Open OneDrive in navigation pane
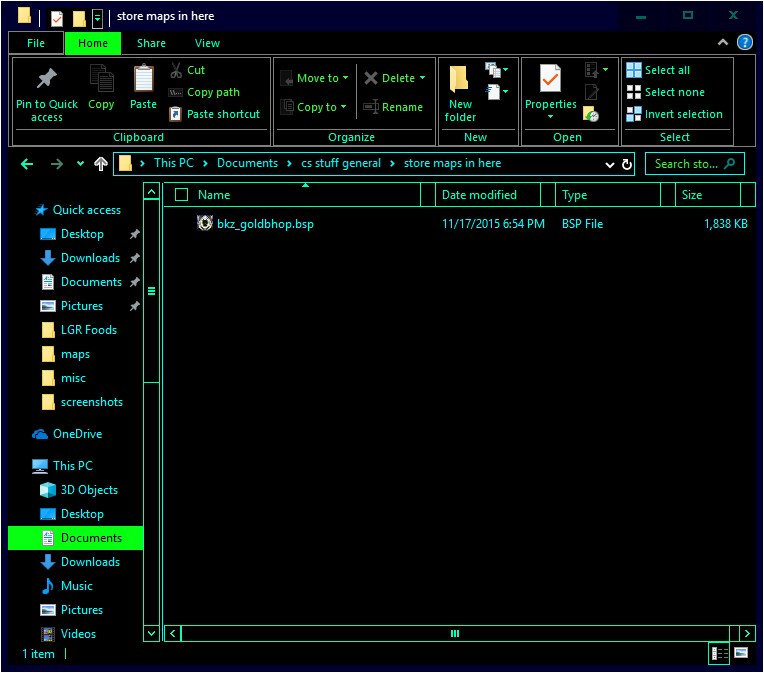The image size is (764, 673). coord(67,434)
